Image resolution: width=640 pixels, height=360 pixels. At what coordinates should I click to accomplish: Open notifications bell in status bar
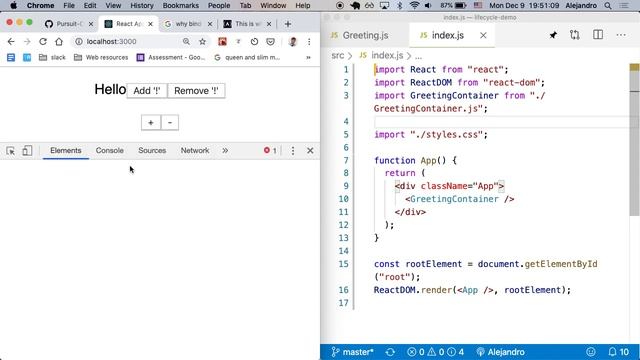(x=618, y=352)
